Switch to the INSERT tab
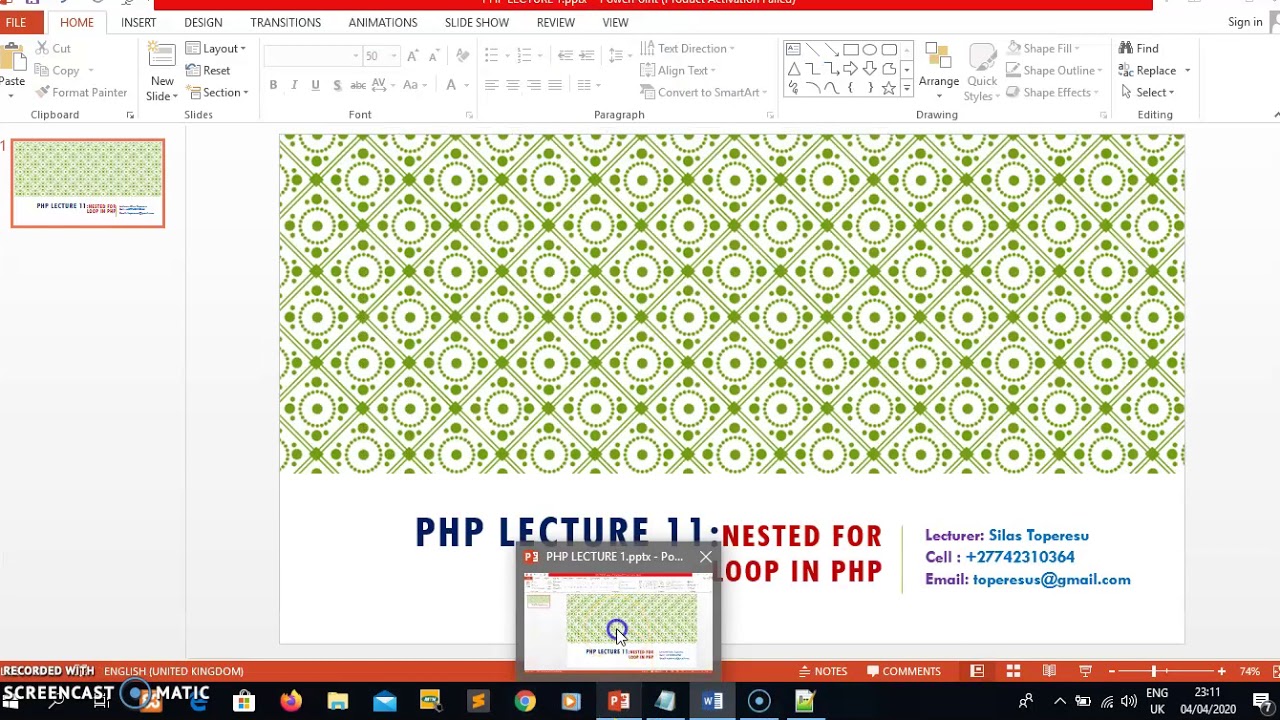The image size is (1280, 720). tap(138, 22)
